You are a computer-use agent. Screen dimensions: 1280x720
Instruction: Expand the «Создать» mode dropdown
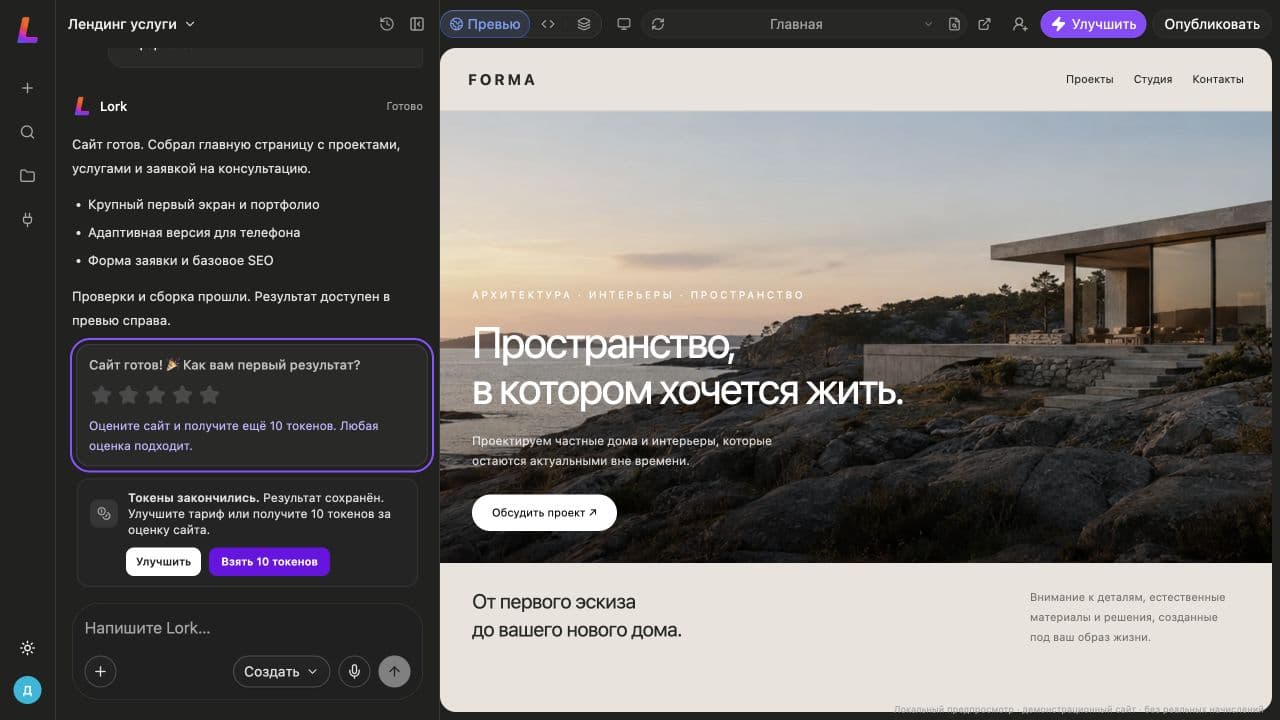pyautogui.click(x=281, y=672)
